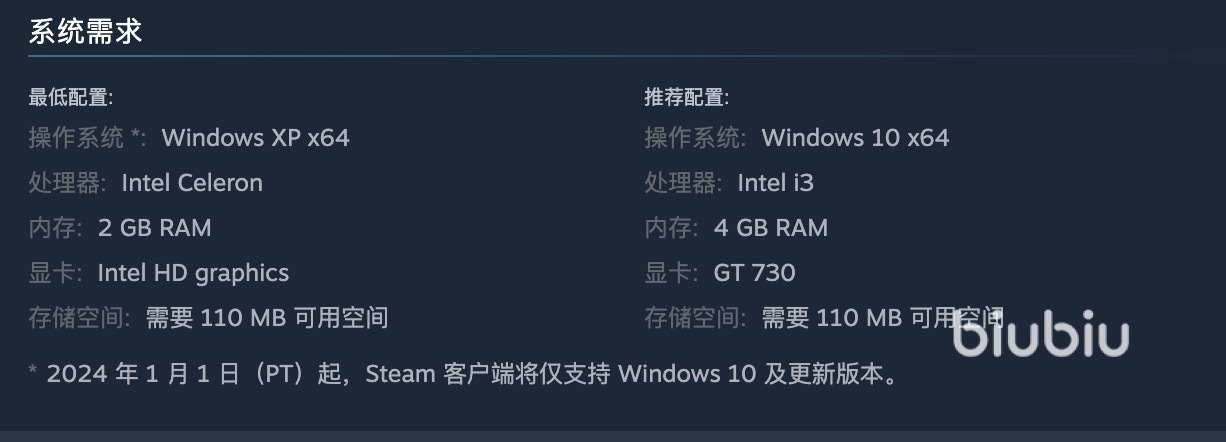1226x442 pixels.
Task: Click minimum storage 需要 110 MB 可用空间 text
Action: [x=267, y=319]
